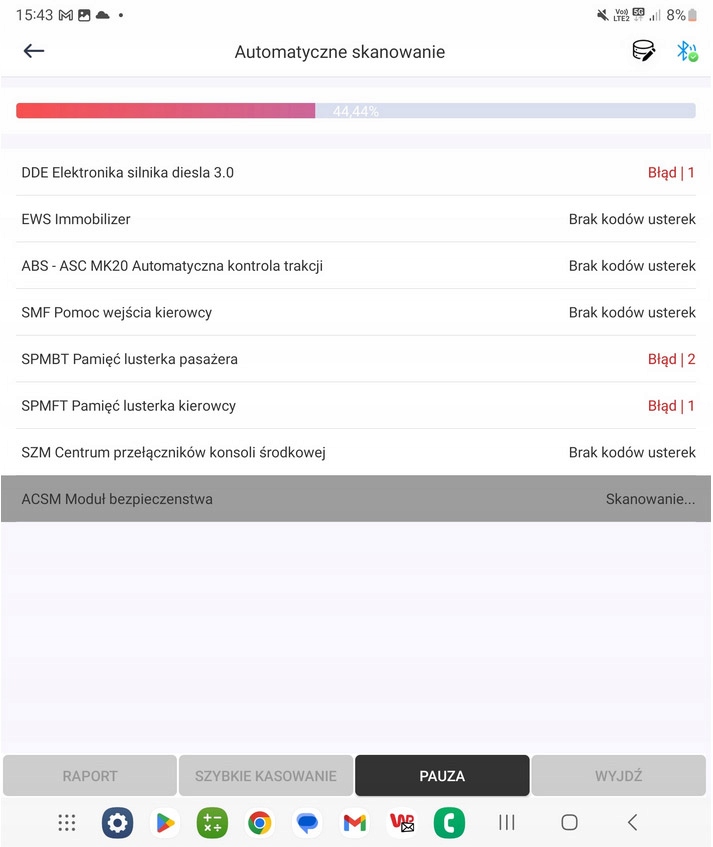
Task: Open the Google Play Store app
Action: tap(165, 822)
